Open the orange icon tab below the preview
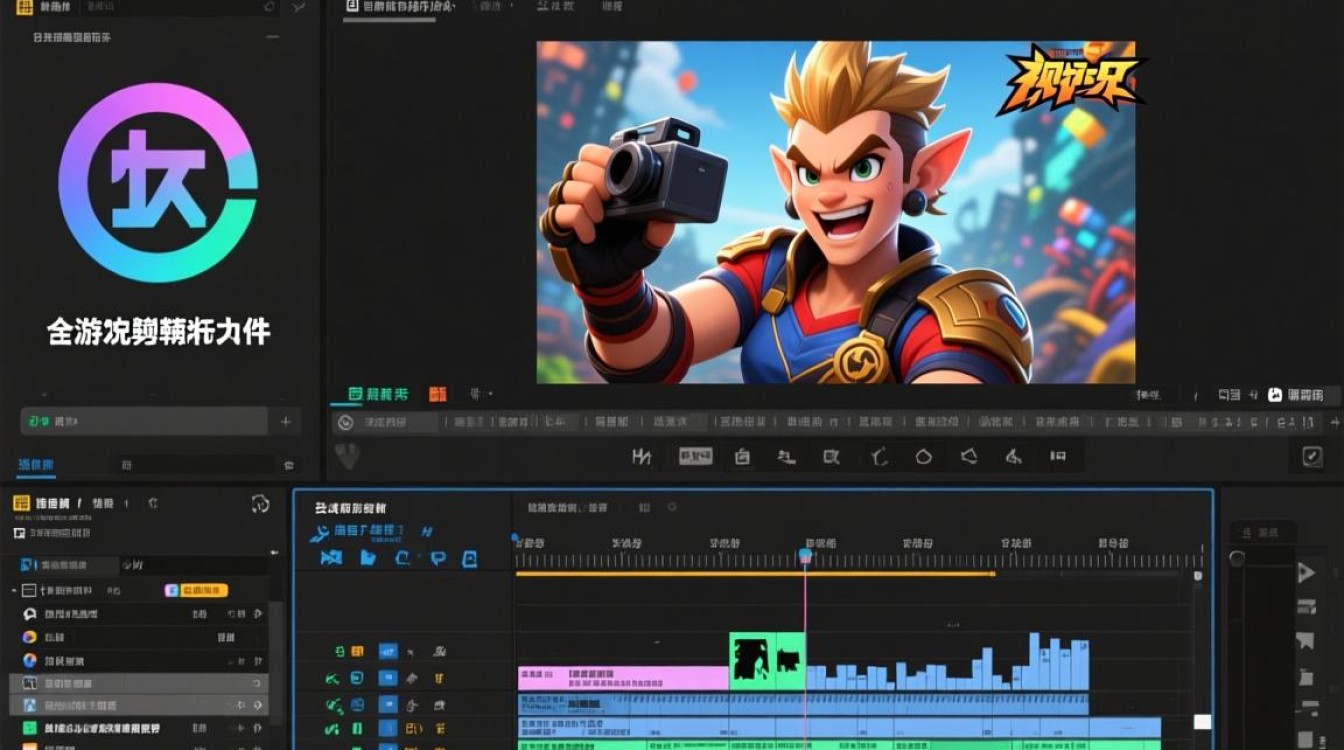The width and height of the screenshot is (1344, 750). click(437, 394)
